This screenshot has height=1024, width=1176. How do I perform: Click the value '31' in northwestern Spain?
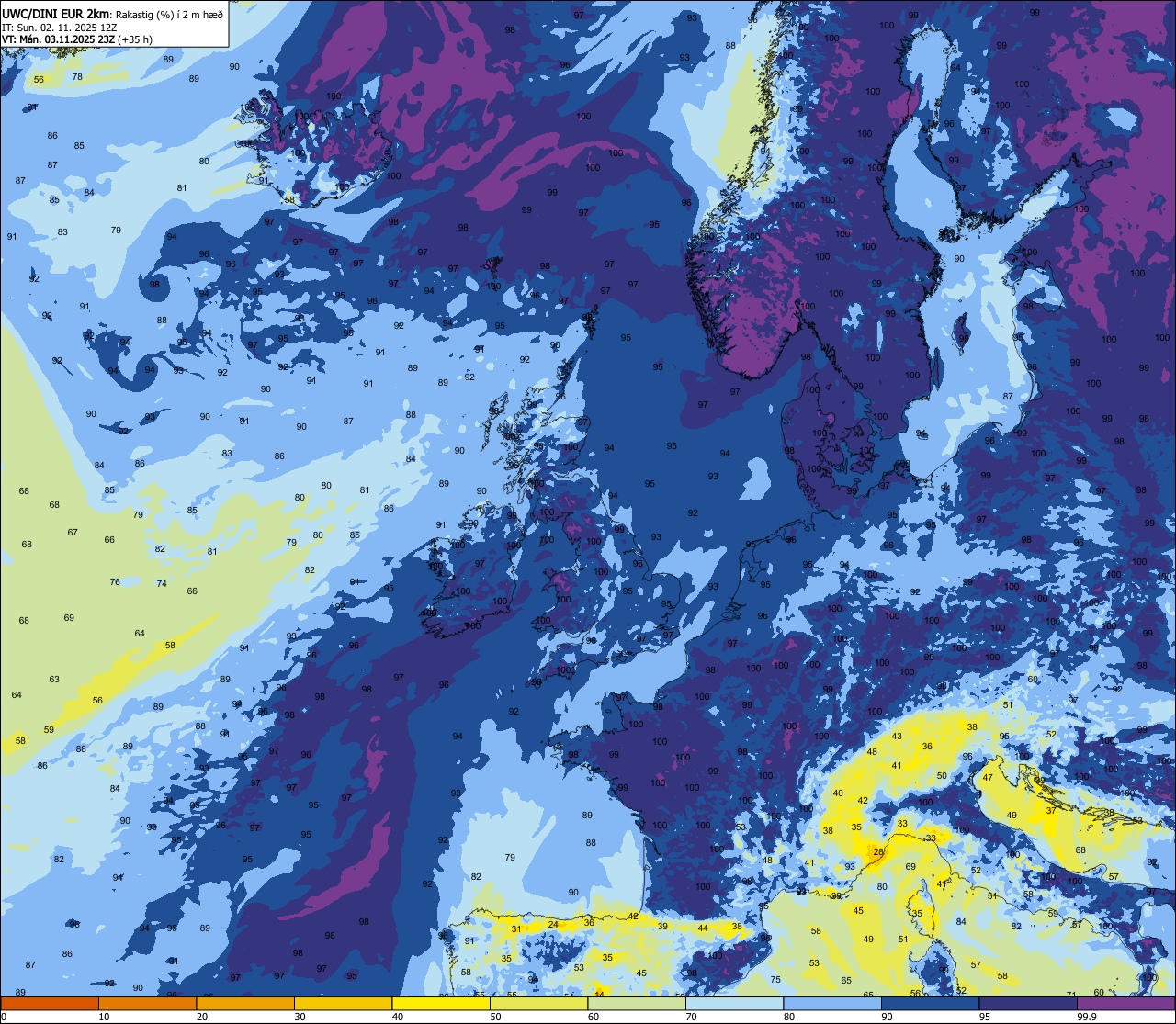coord(516,928)
